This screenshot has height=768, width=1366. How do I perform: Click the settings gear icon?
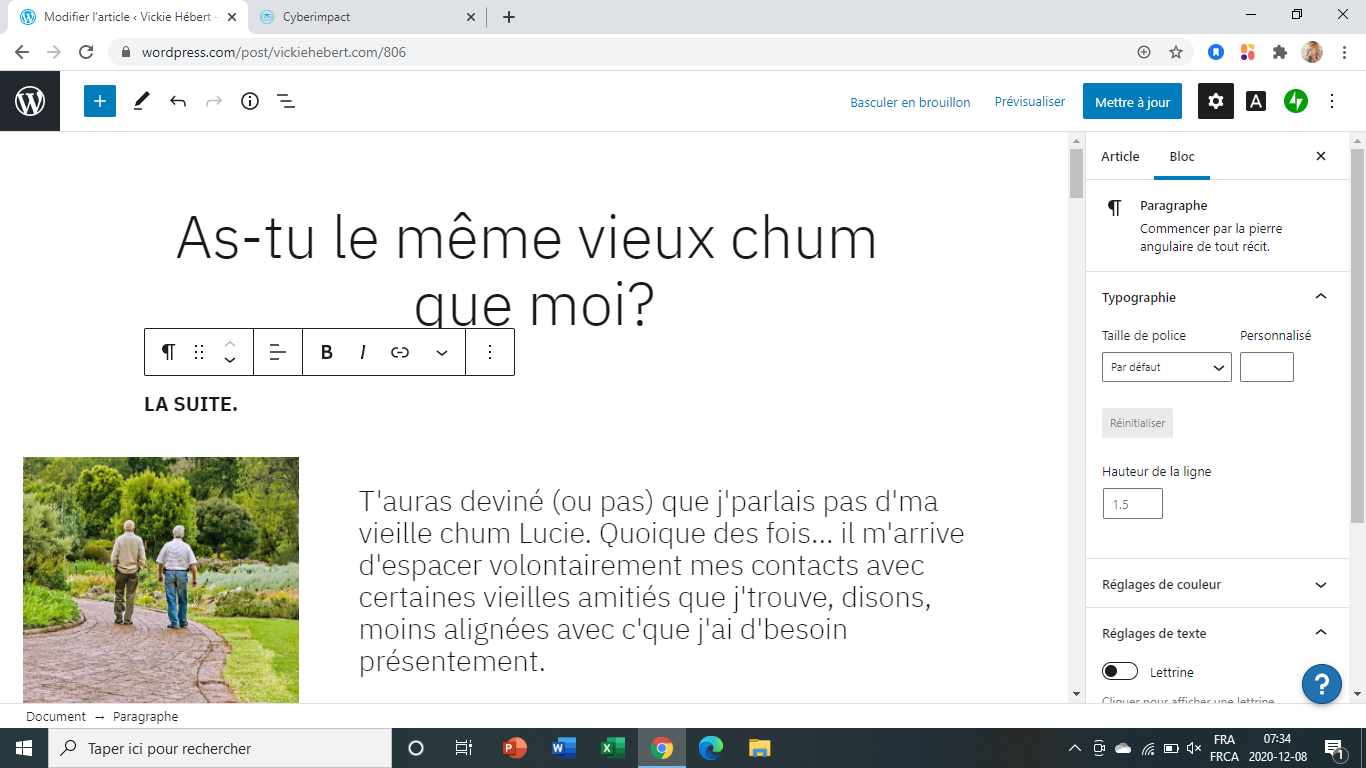(1215, 101)
